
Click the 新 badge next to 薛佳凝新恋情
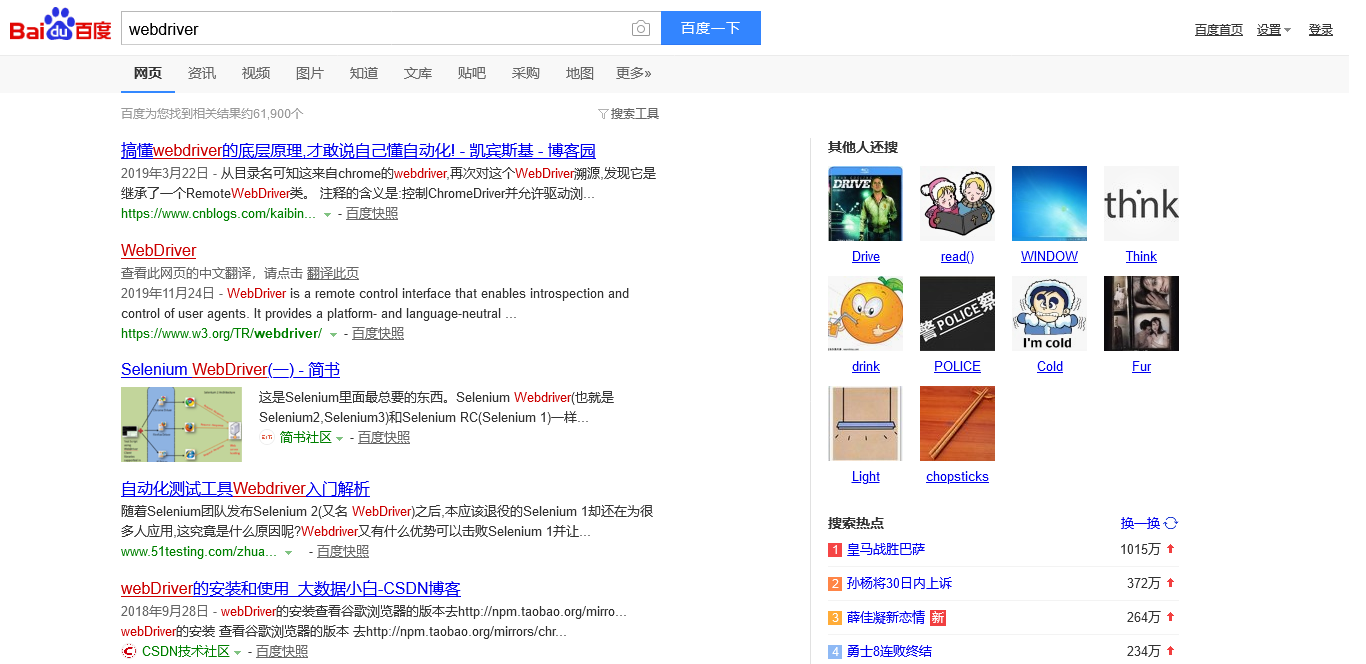937,618
